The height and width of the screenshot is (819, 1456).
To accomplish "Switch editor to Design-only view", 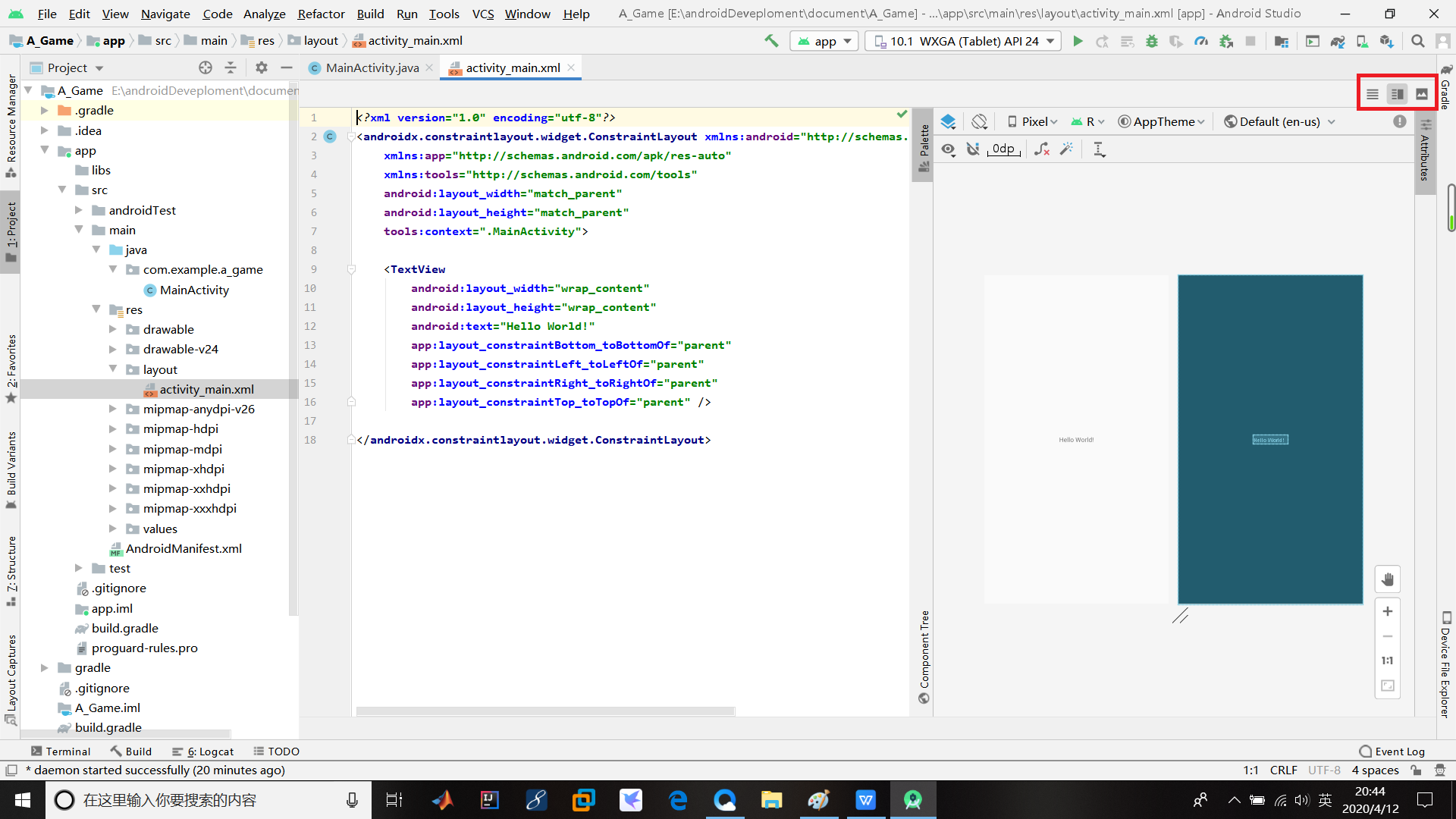I will tap(1422, 94).
